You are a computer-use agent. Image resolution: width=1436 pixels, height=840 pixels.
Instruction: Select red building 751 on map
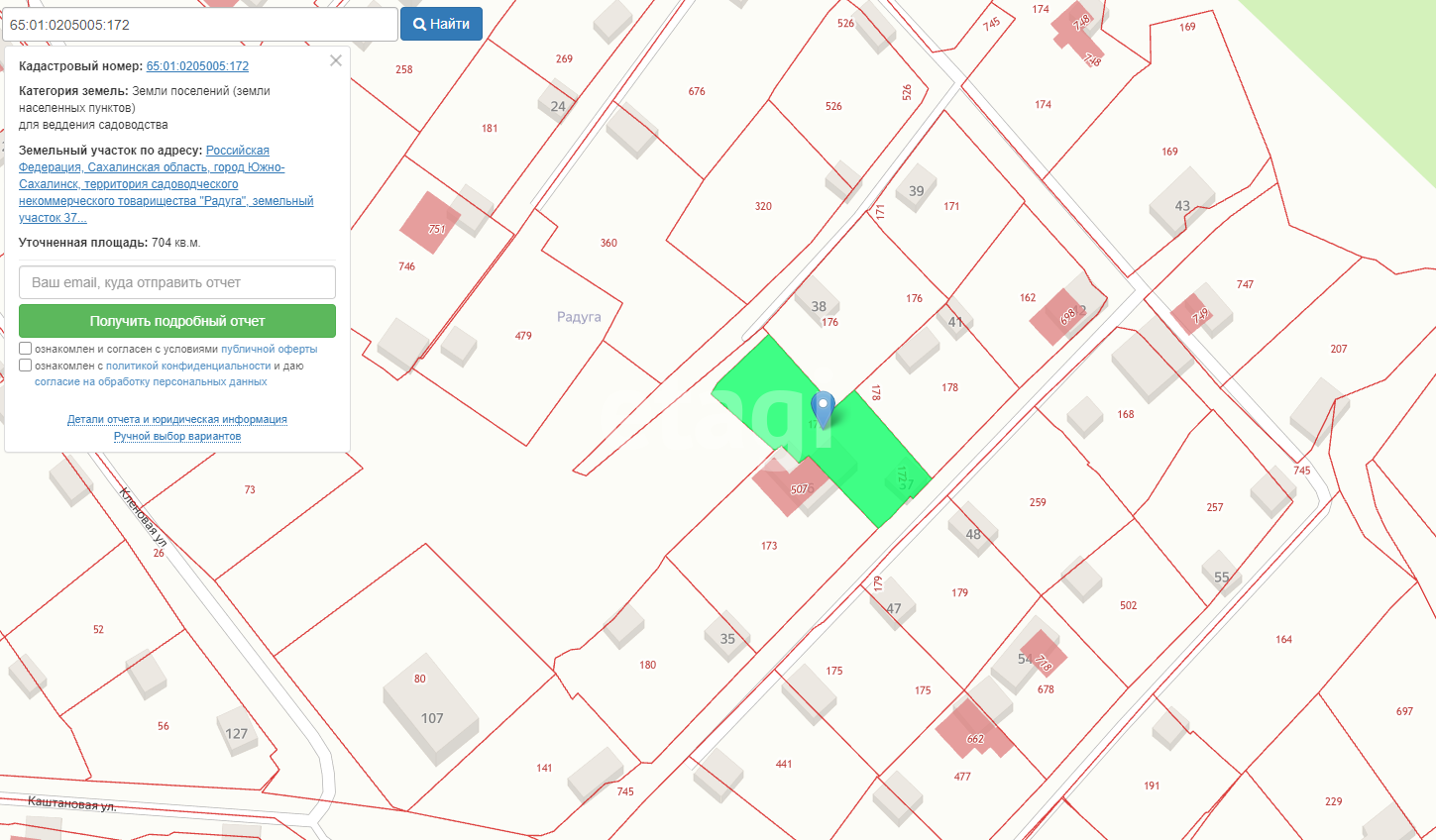[x=429, y=223]
